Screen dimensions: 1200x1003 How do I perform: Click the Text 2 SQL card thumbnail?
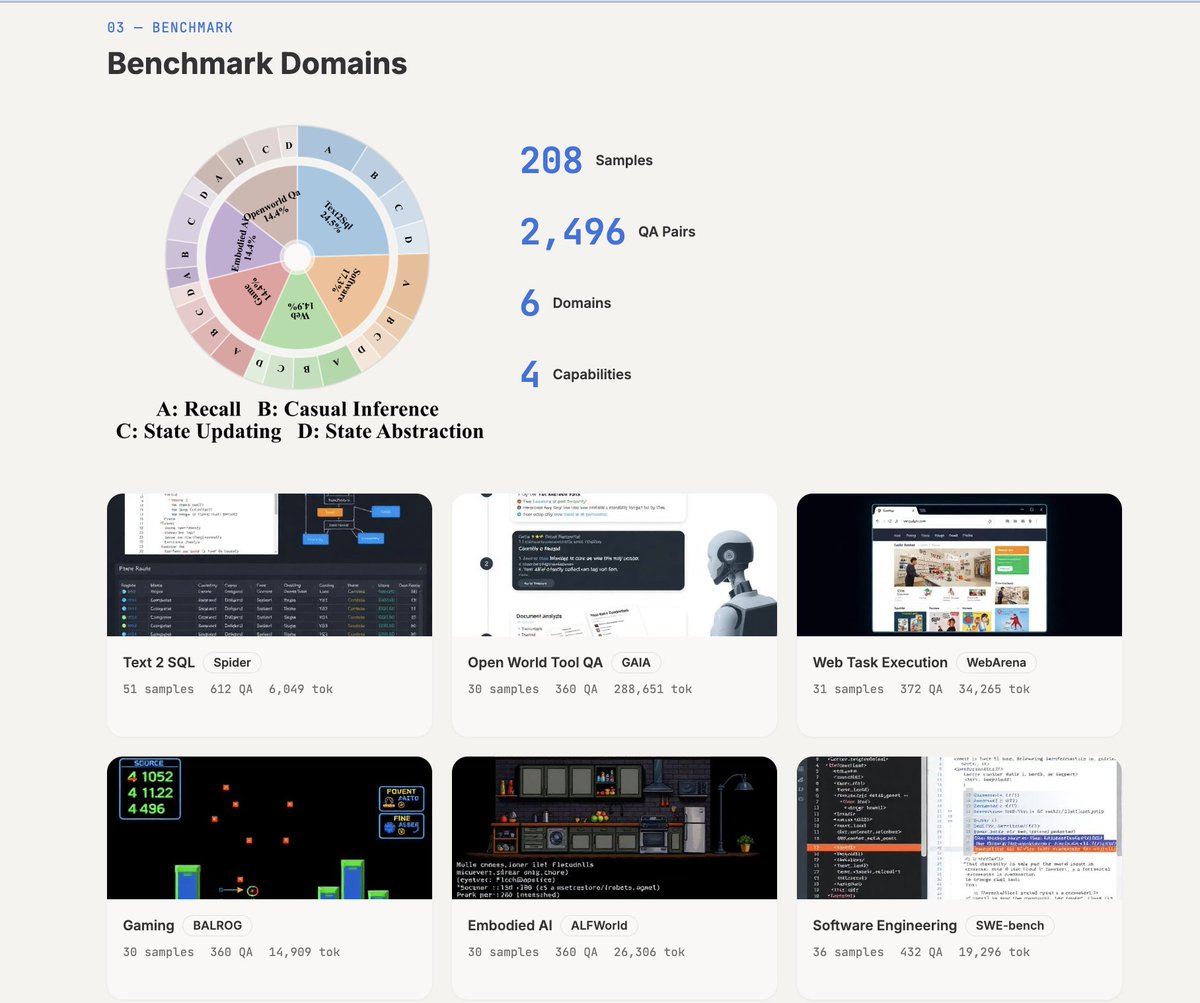269,564
